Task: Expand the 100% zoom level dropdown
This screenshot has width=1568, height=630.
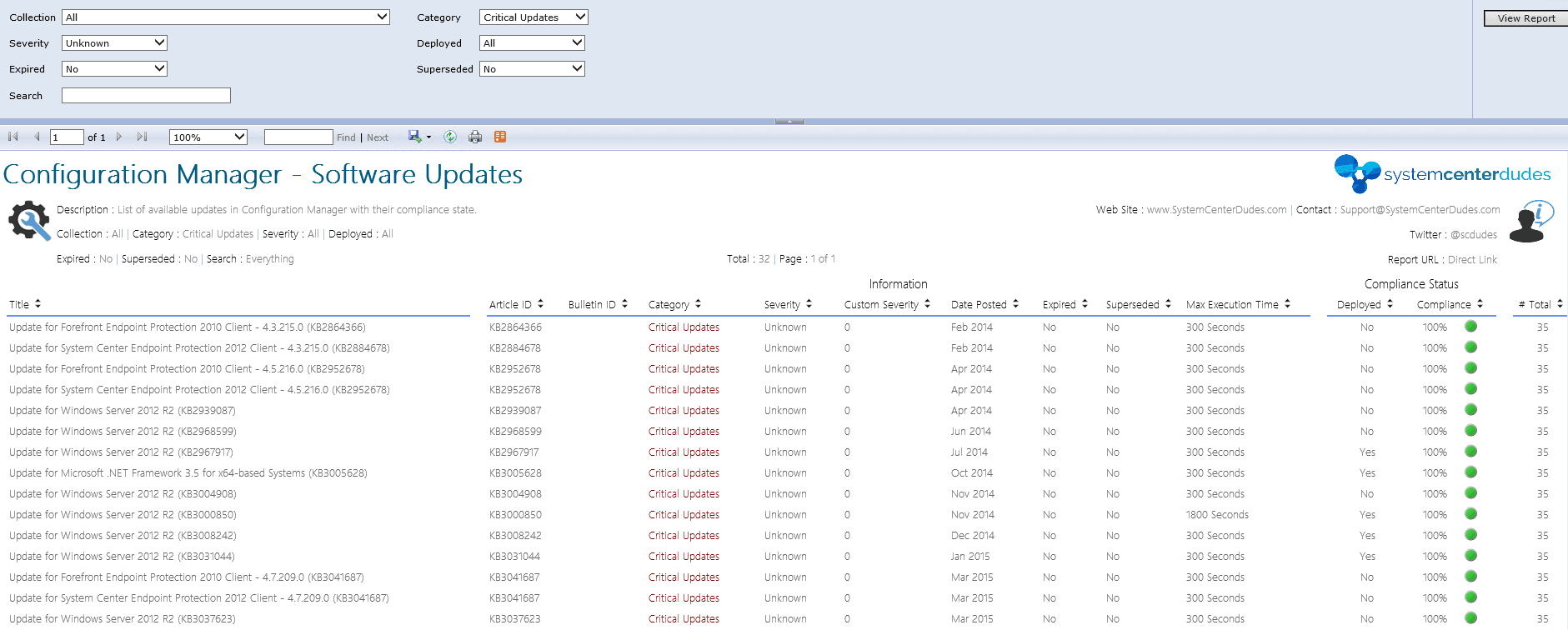Action: point(239,137)
